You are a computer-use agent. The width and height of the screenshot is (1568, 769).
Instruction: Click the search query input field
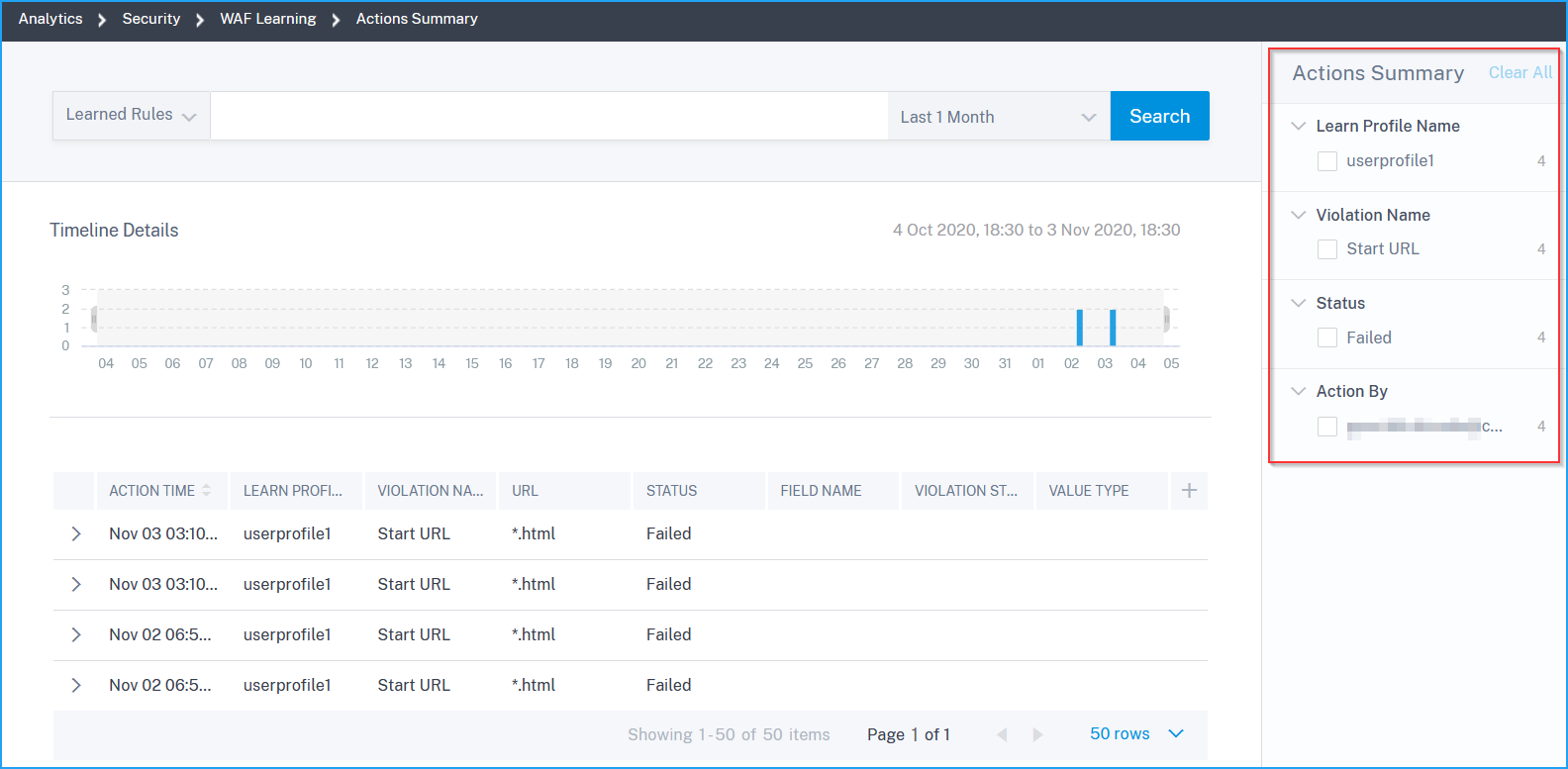click(549, 116)
